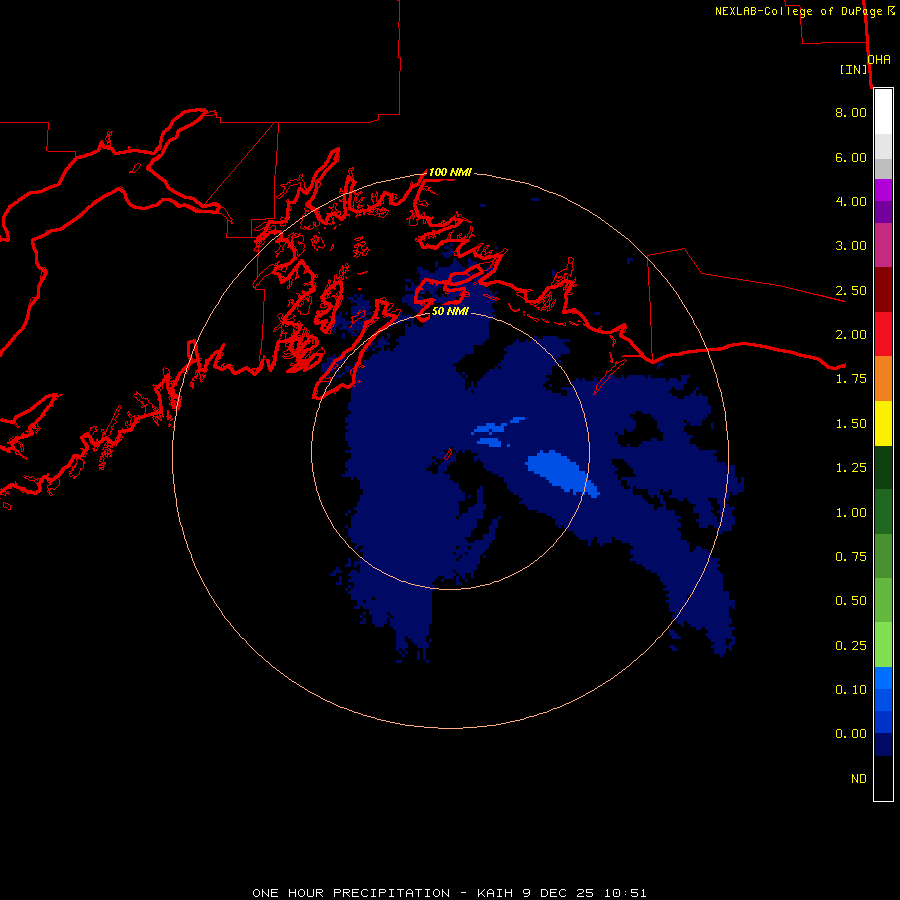The height and width of the screenshot is (900, 900).
Task: Click the 2.50 legend value
Action: tap(851, 290)
